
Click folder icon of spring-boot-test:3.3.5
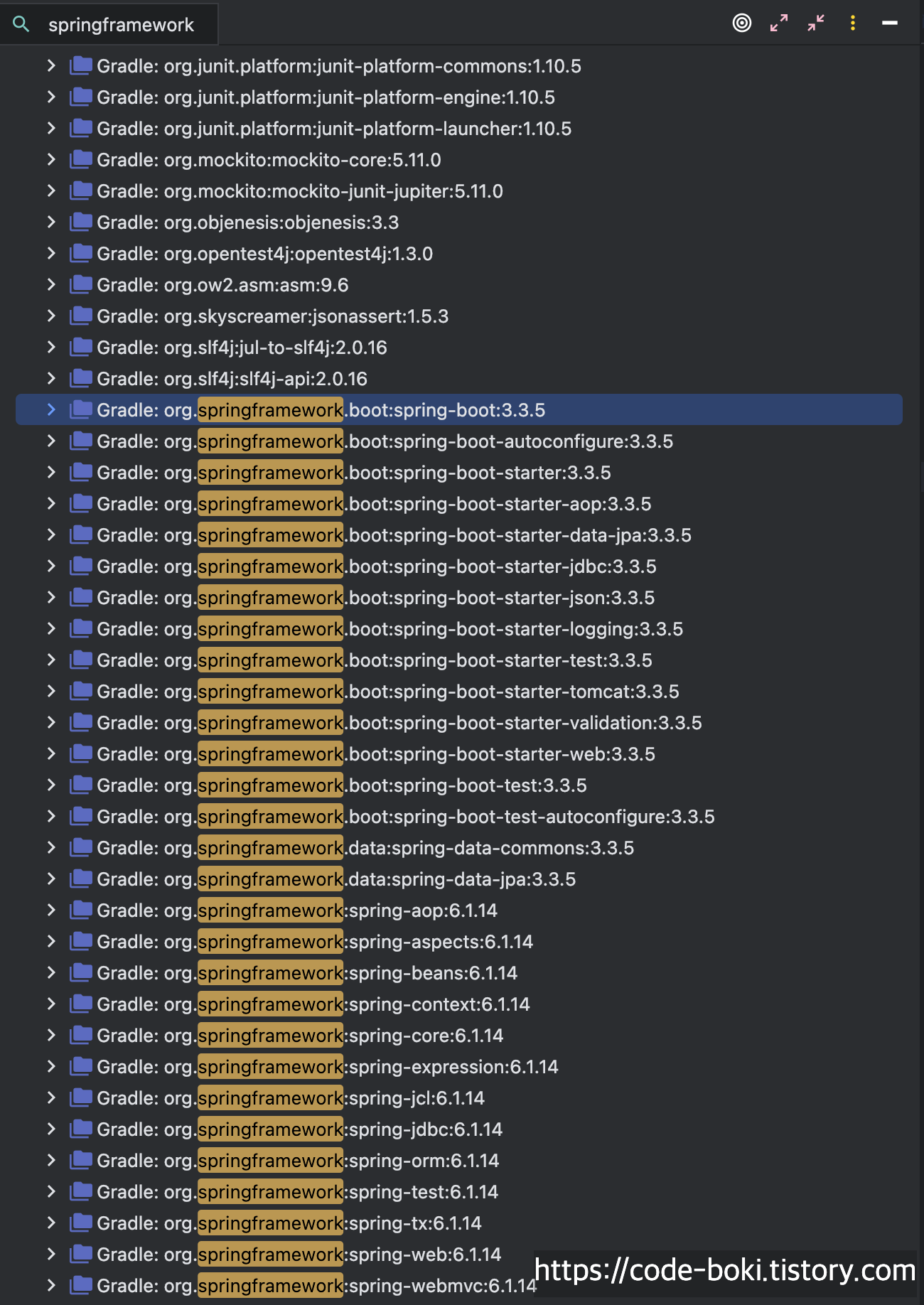point(81,785)
